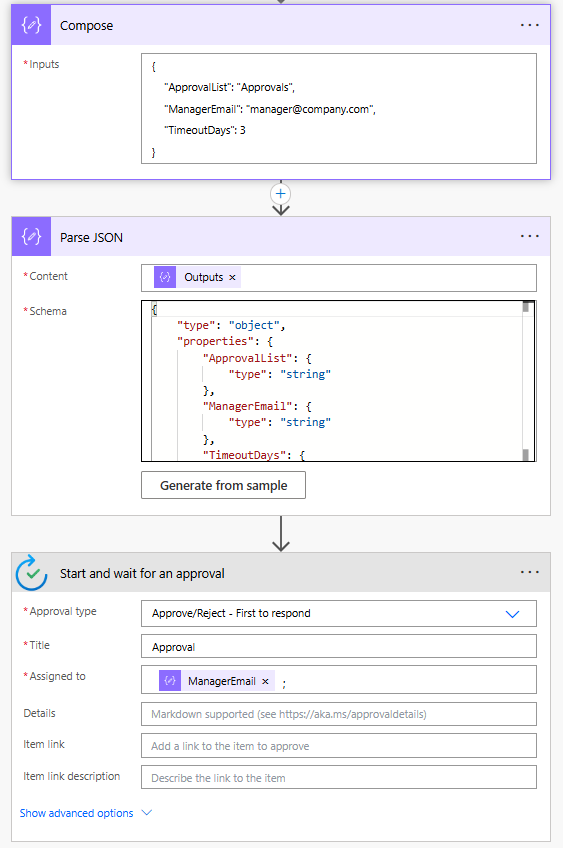The image size is (563, 848).
Task: Open the Compose action ellipsis menu
Action: coord(529,25)
